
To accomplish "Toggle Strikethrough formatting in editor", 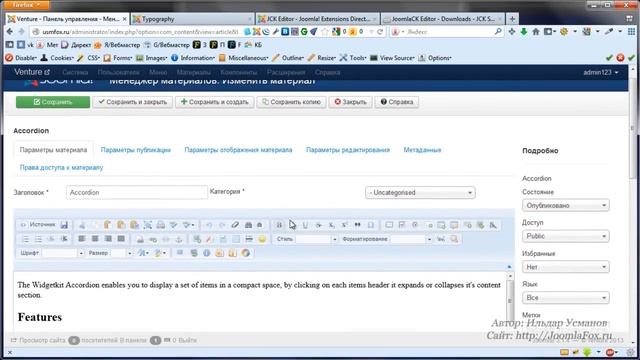I will point(318,225).
